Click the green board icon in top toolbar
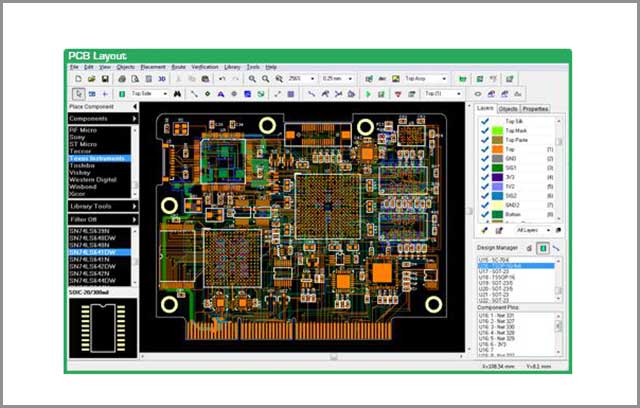The height and width of the screenshot is (408, 640). [x=462, y=79]
